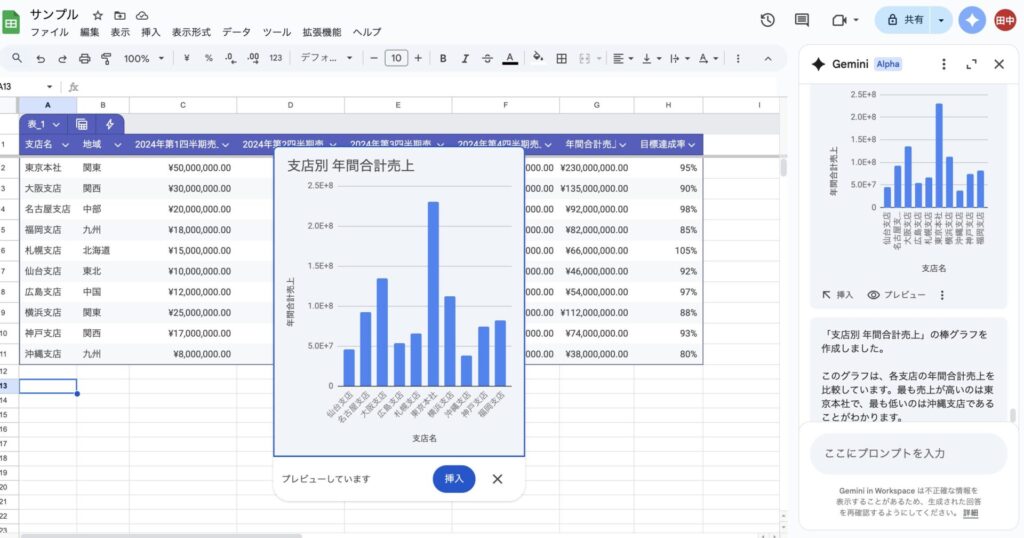Toggle italic formatting

point(465,58)
